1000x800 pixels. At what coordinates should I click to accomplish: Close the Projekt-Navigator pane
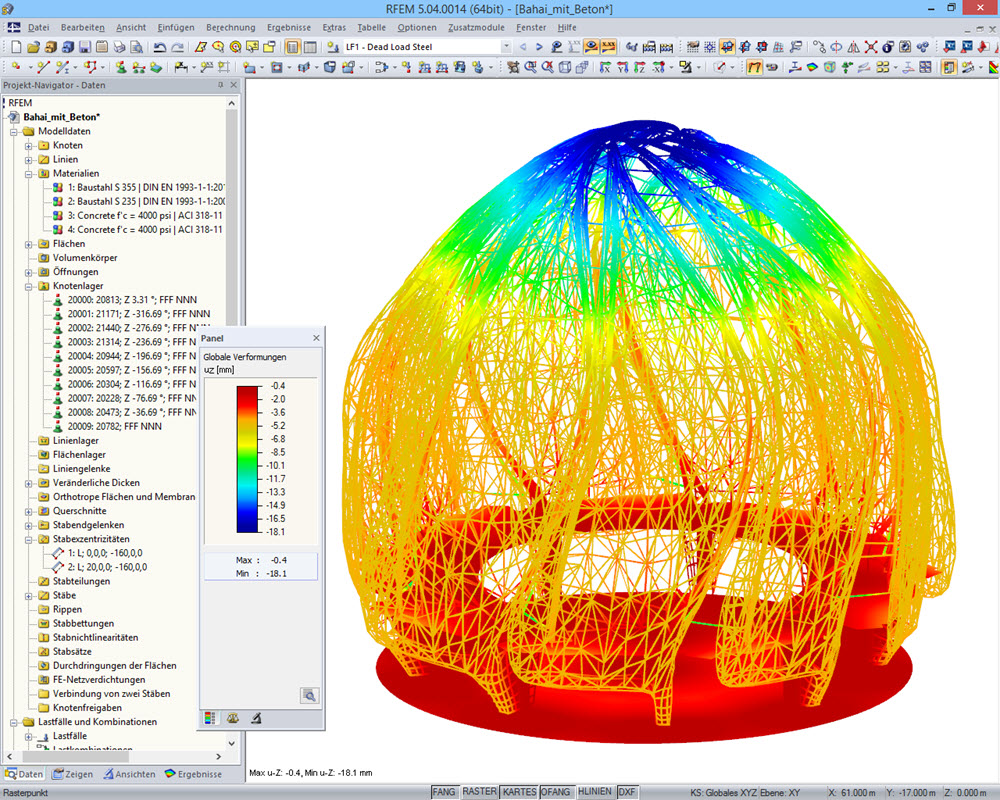point(233,85)
